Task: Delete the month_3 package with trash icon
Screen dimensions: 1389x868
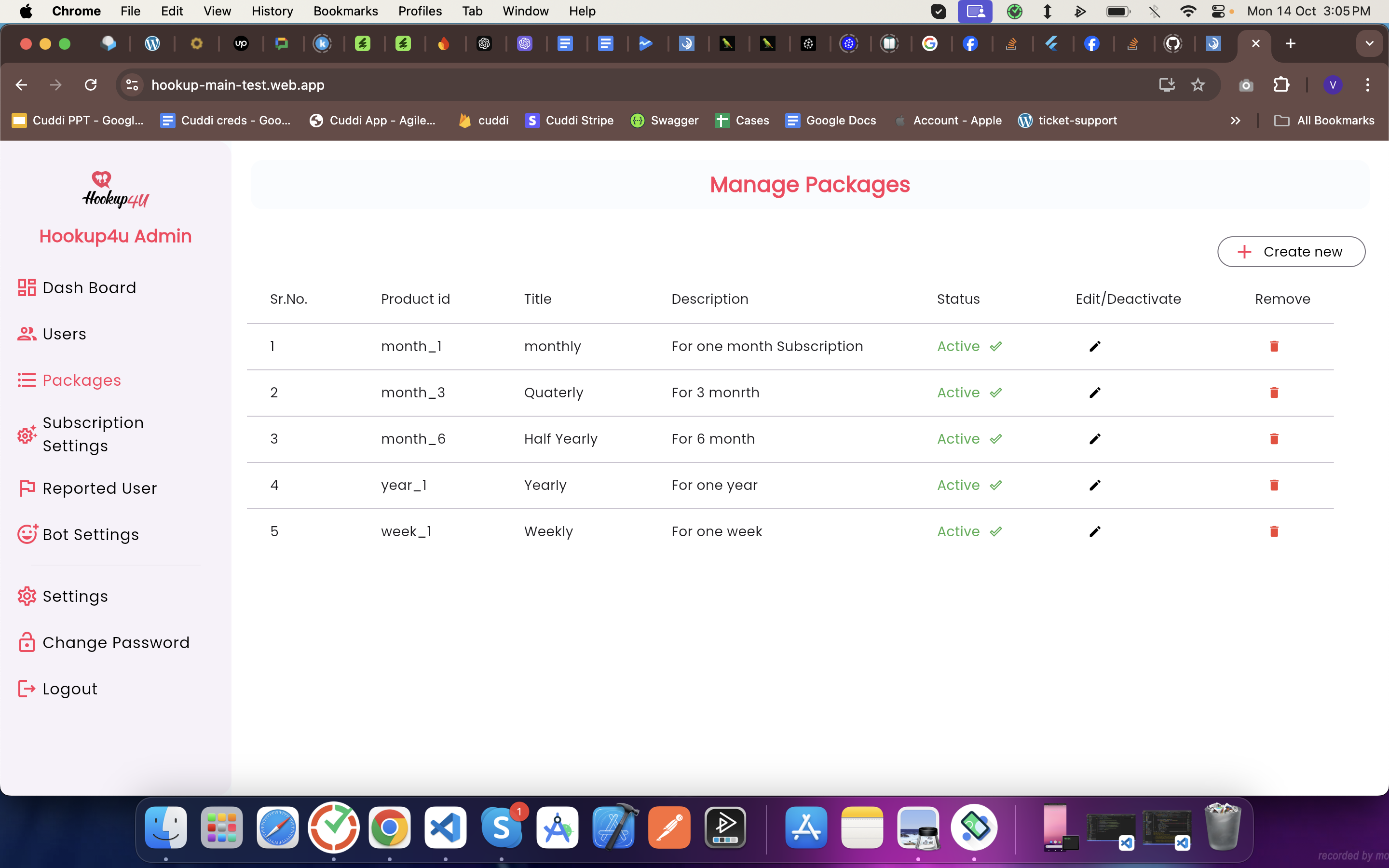Action: pos(1274,393)
